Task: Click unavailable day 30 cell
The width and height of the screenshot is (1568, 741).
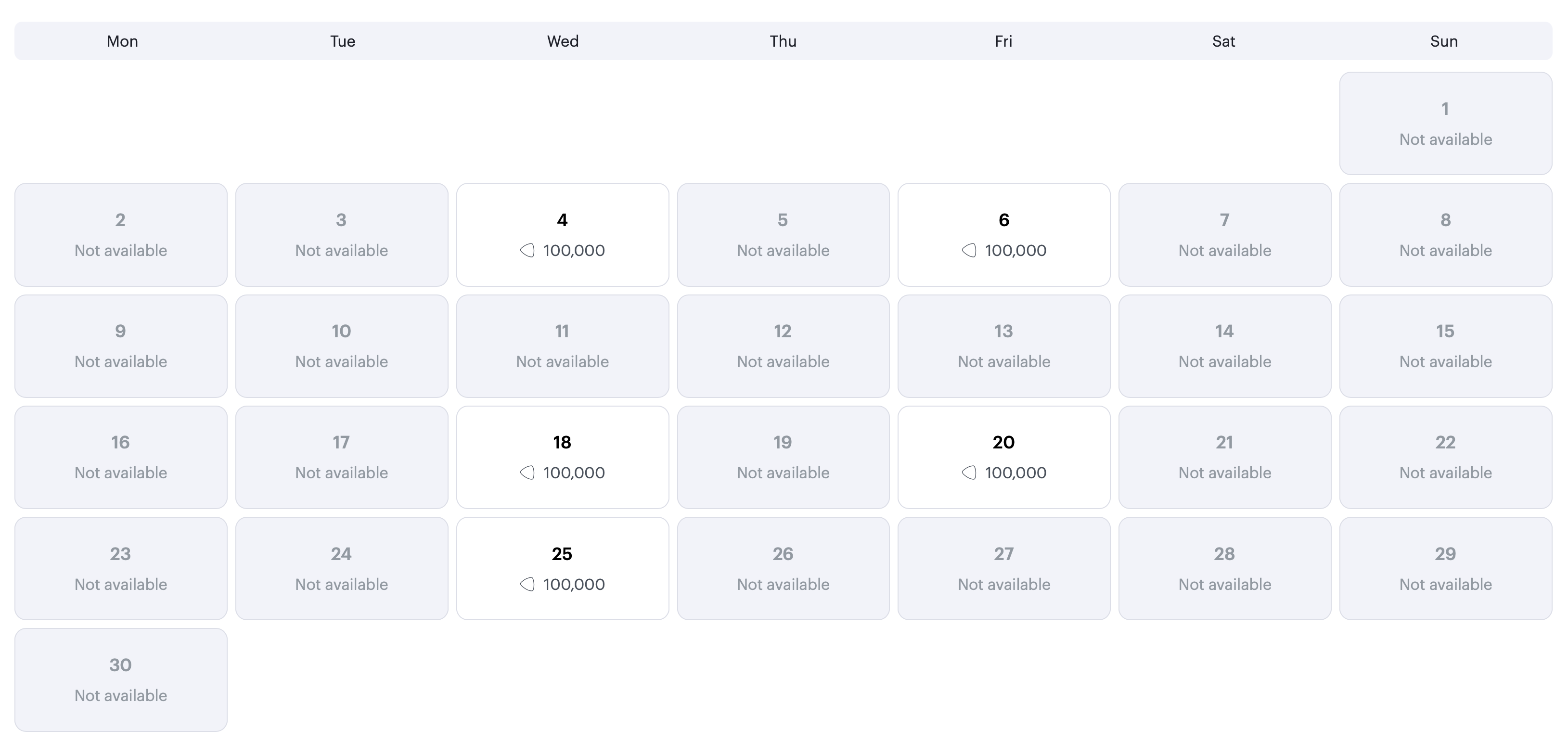Action: 120,679
